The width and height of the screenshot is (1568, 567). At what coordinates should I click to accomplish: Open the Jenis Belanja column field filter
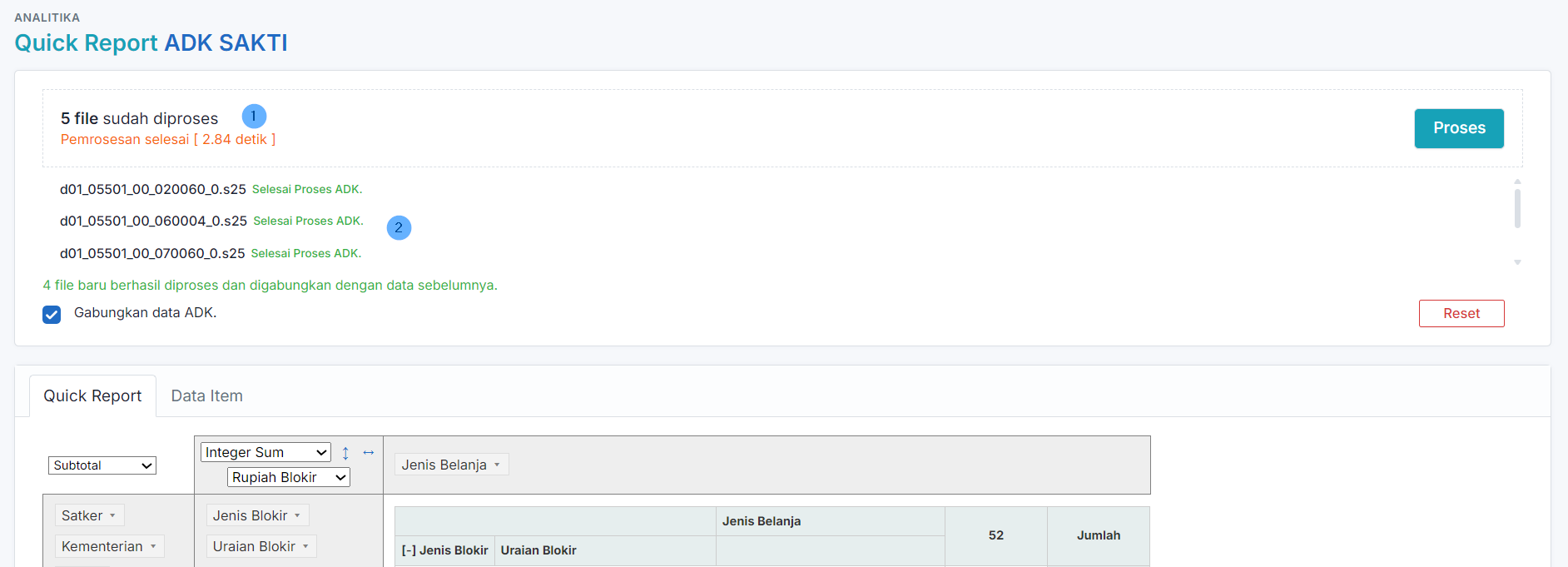tap(497, 465)
